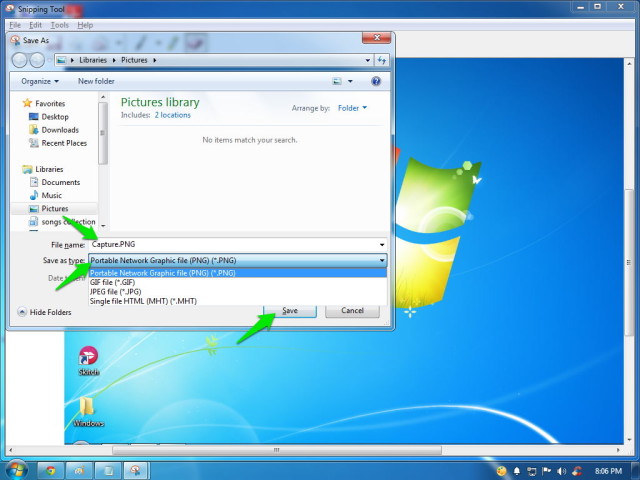Click Libraries in the address breadcrumb
640x480 pixels.
(93, 60)
